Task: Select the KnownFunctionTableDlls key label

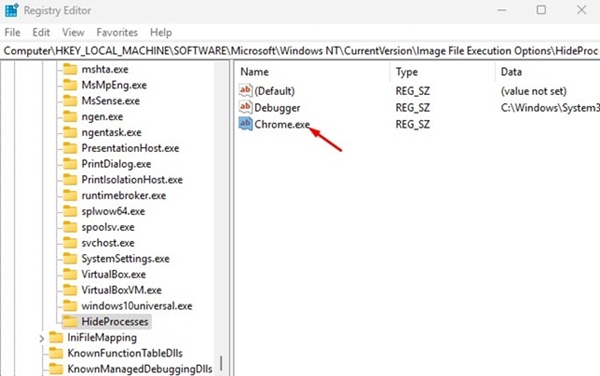Action: 125,353
